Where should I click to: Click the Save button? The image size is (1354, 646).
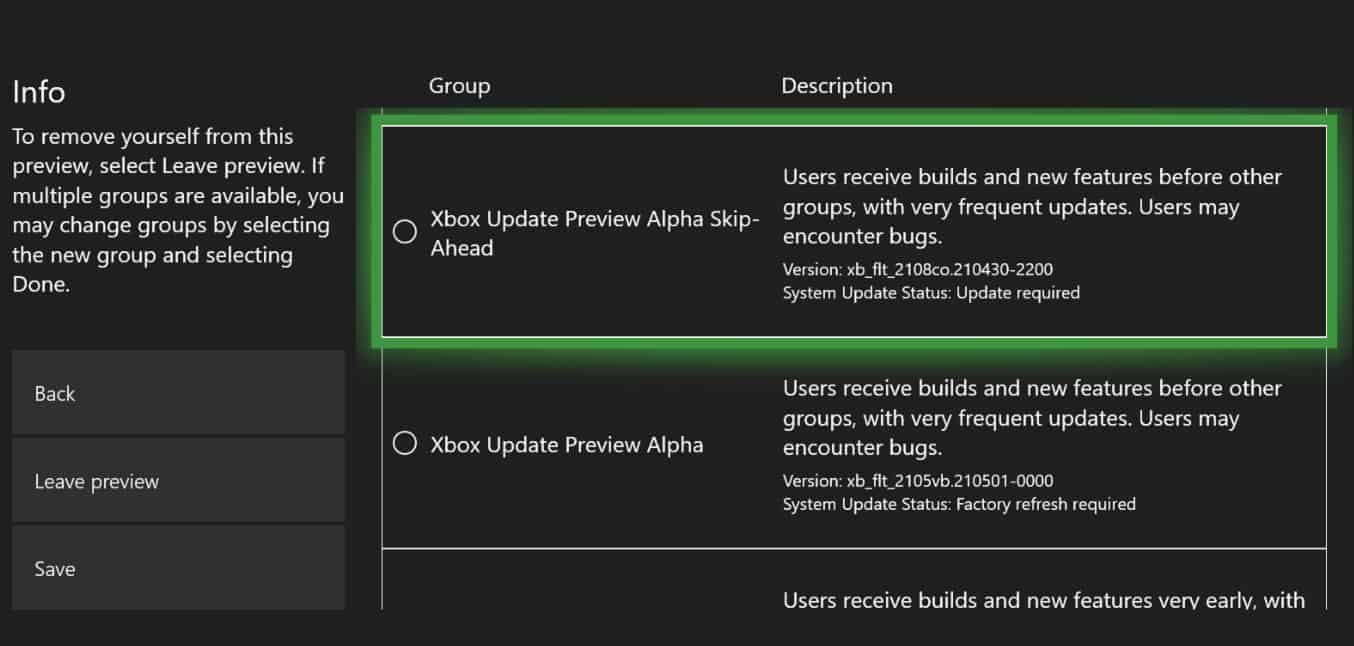[178, 567]
